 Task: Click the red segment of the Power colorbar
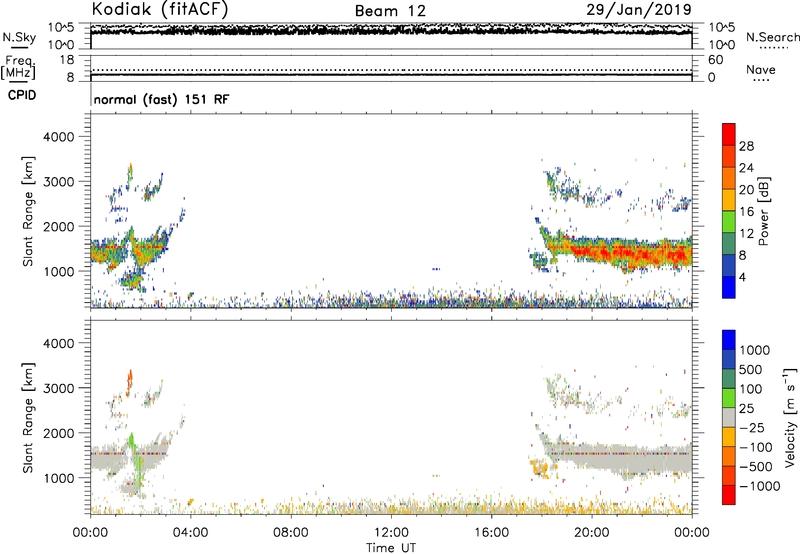(x=729, y=134)
